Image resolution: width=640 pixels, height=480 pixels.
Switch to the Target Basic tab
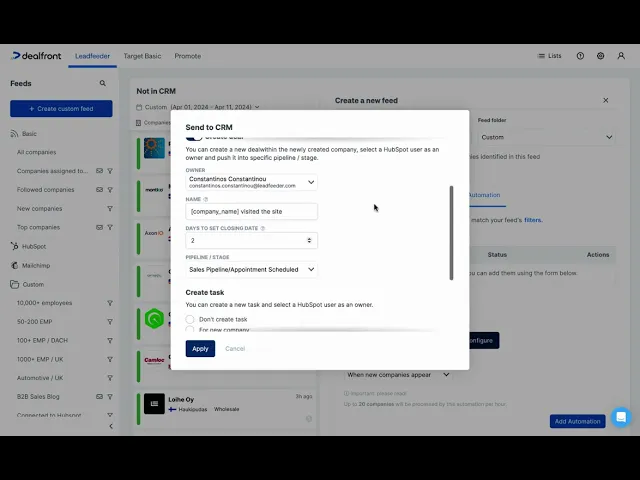142,56
